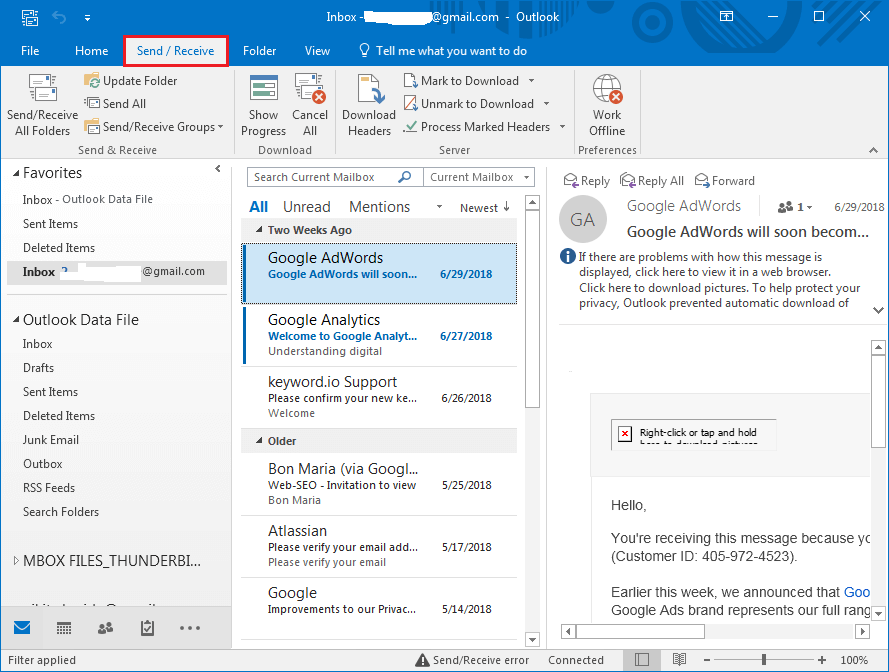The height and width of the screenshot is (672, 889).
Task: Minimize the folder pane
Action: coord(218,169)
